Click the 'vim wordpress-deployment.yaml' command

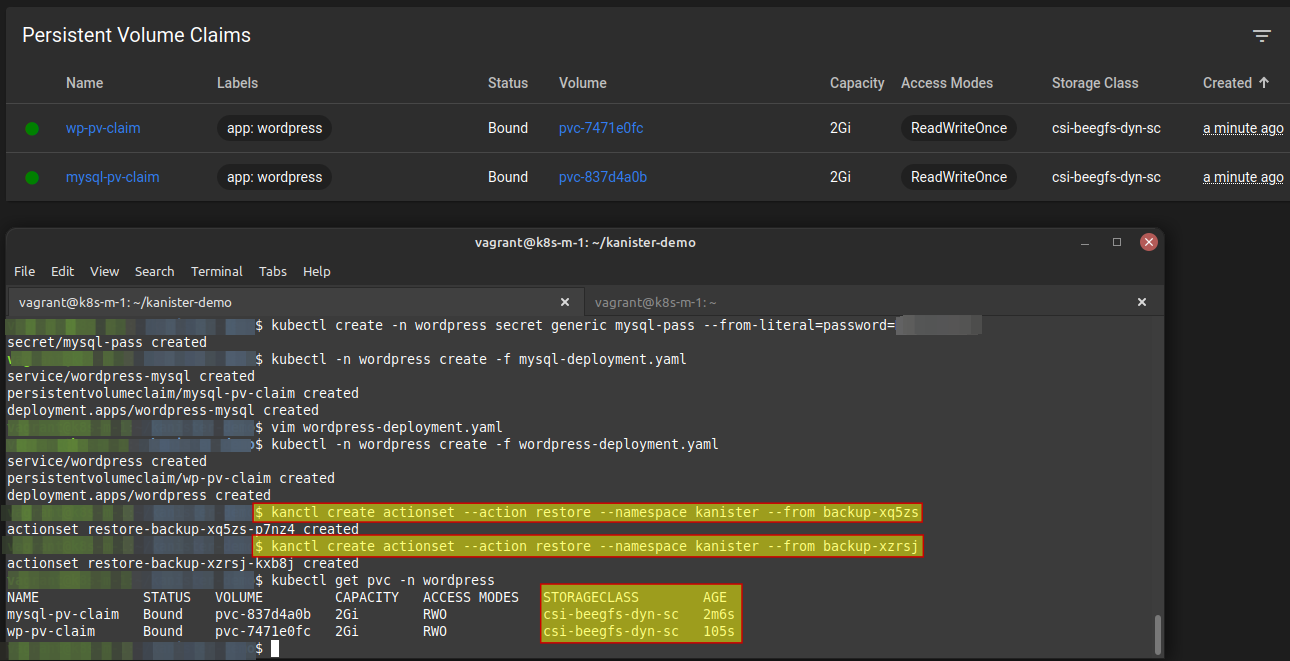pyautogui.click(x=387, y=427)
